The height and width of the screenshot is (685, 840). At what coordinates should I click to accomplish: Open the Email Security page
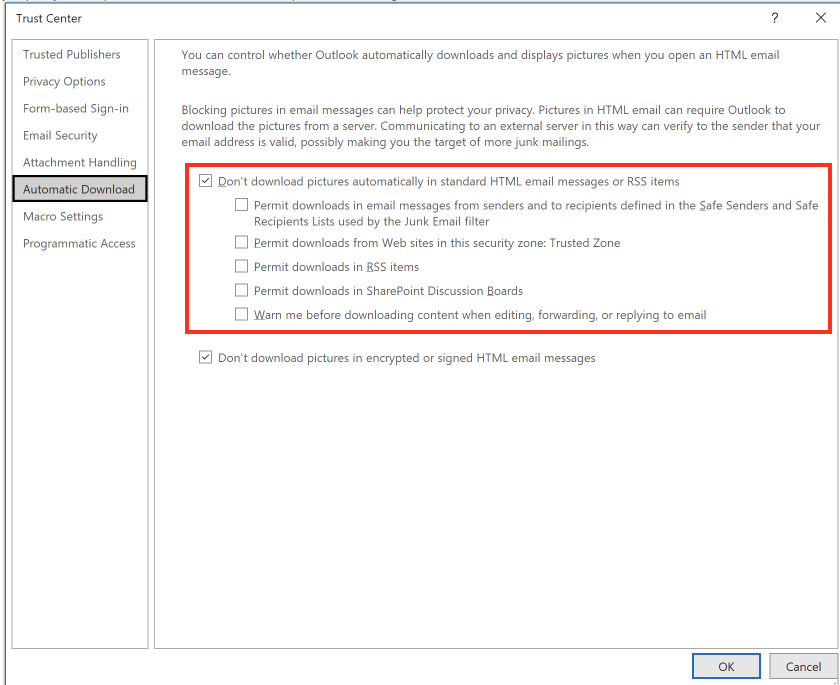click(x=60, y=135)
